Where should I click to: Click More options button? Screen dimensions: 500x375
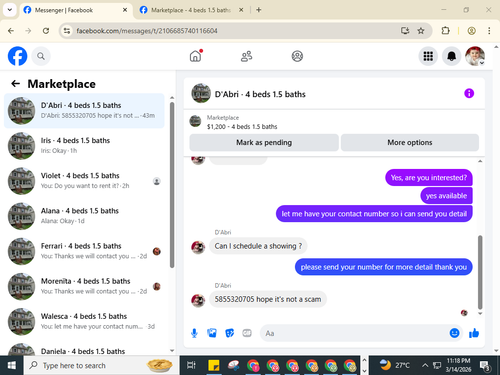tap(410, 143)
